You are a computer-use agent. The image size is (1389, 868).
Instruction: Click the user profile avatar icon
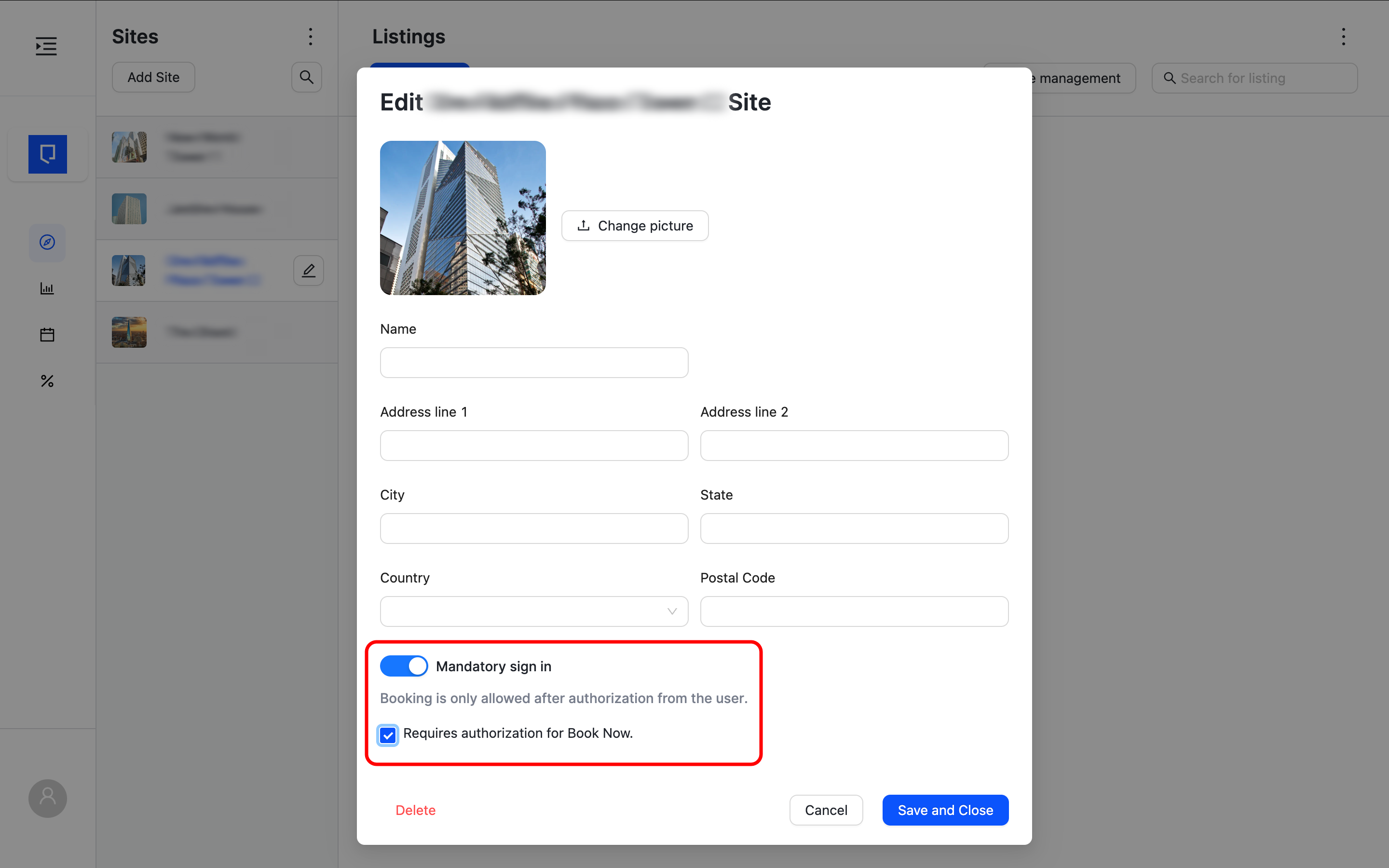click(x=48, y=798)
